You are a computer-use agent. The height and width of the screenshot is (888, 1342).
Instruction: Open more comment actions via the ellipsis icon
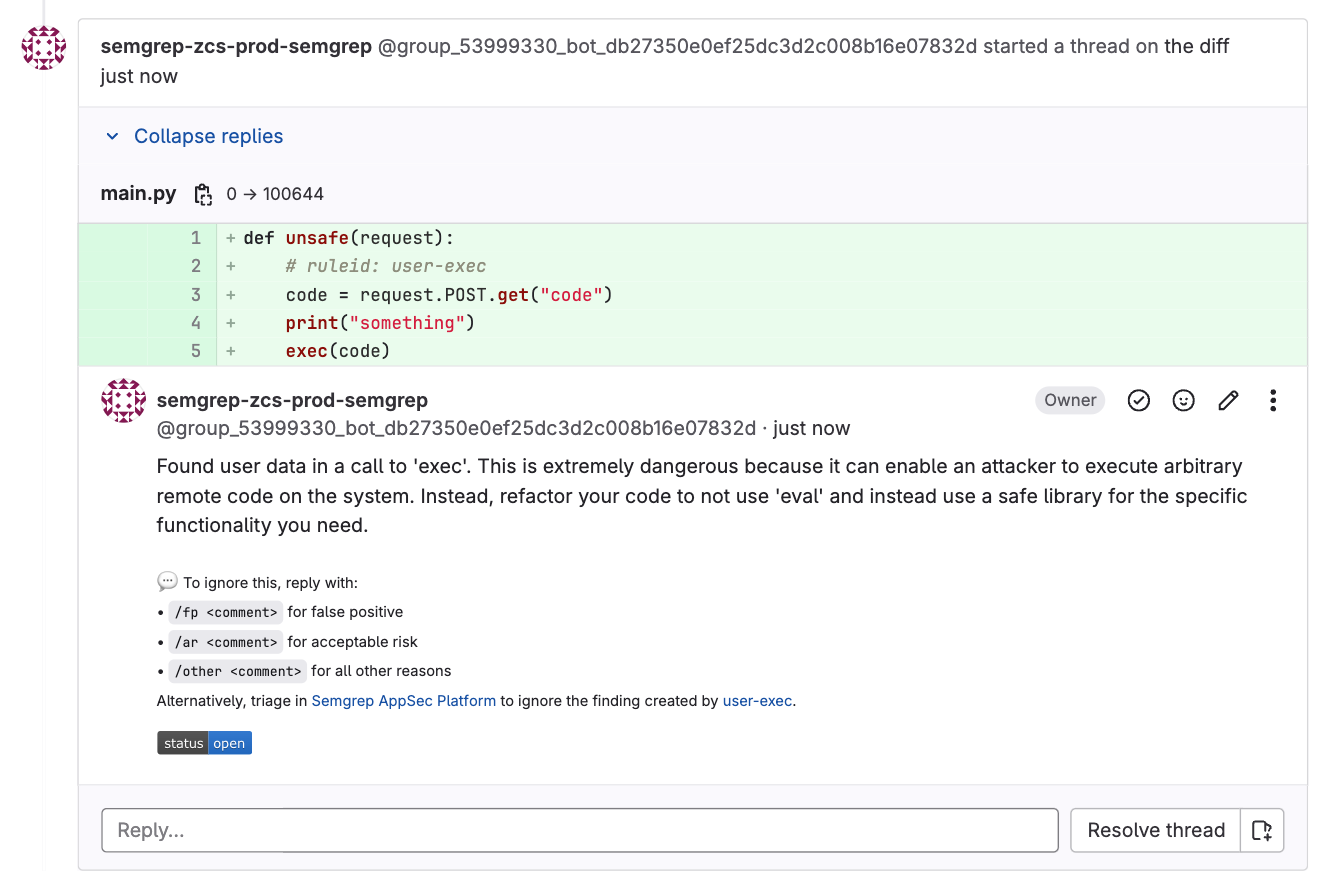tap(1273, 400)
